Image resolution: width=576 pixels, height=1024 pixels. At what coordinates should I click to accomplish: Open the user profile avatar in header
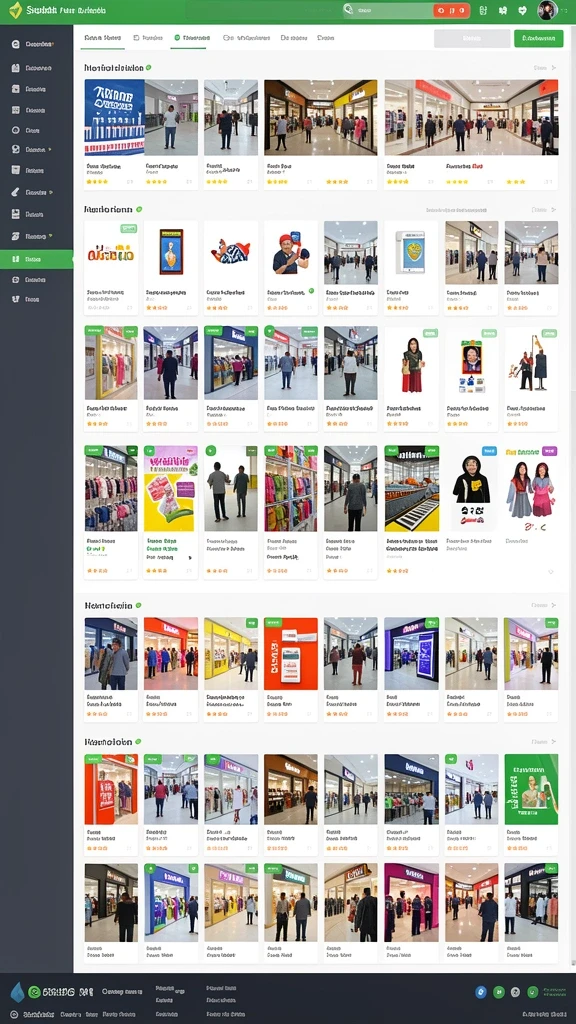tap(547, 10)
